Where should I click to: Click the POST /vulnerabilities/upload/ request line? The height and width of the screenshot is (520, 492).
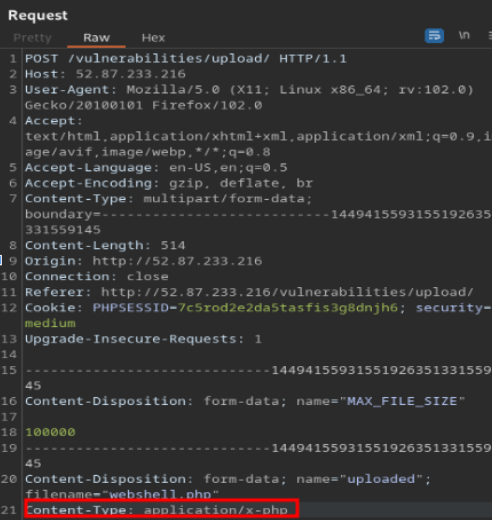click(186, 59)
